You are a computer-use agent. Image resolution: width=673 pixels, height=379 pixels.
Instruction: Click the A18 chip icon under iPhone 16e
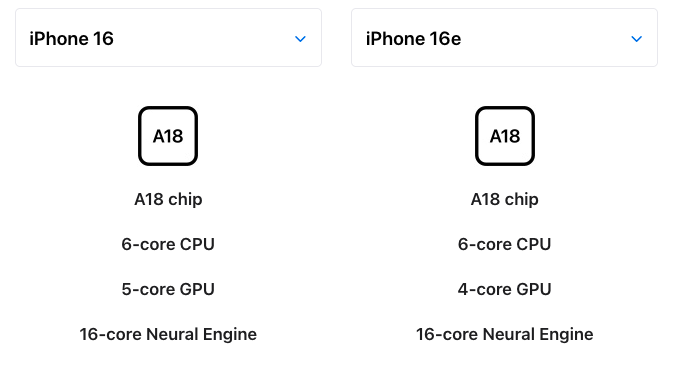(505, 136)
